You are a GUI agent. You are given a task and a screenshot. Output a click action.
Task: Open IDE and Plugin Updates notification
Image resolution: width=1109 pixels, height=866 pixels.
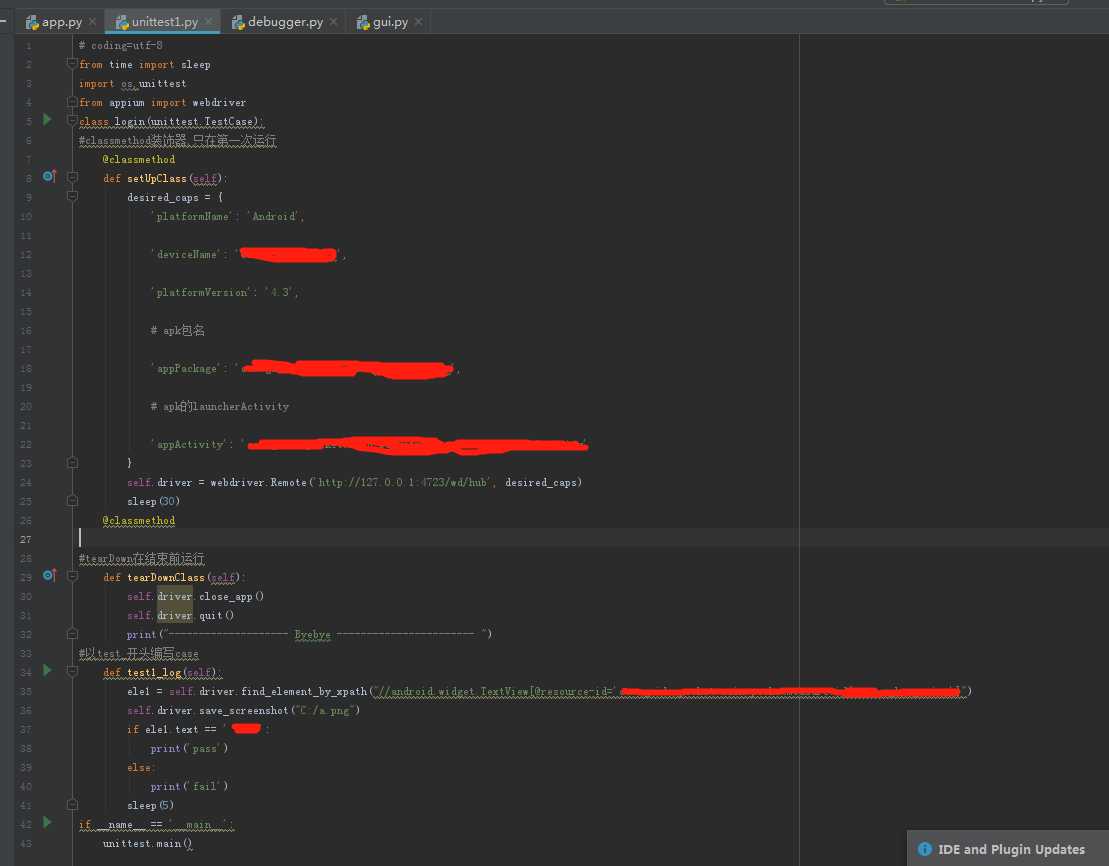(1011, 849)
